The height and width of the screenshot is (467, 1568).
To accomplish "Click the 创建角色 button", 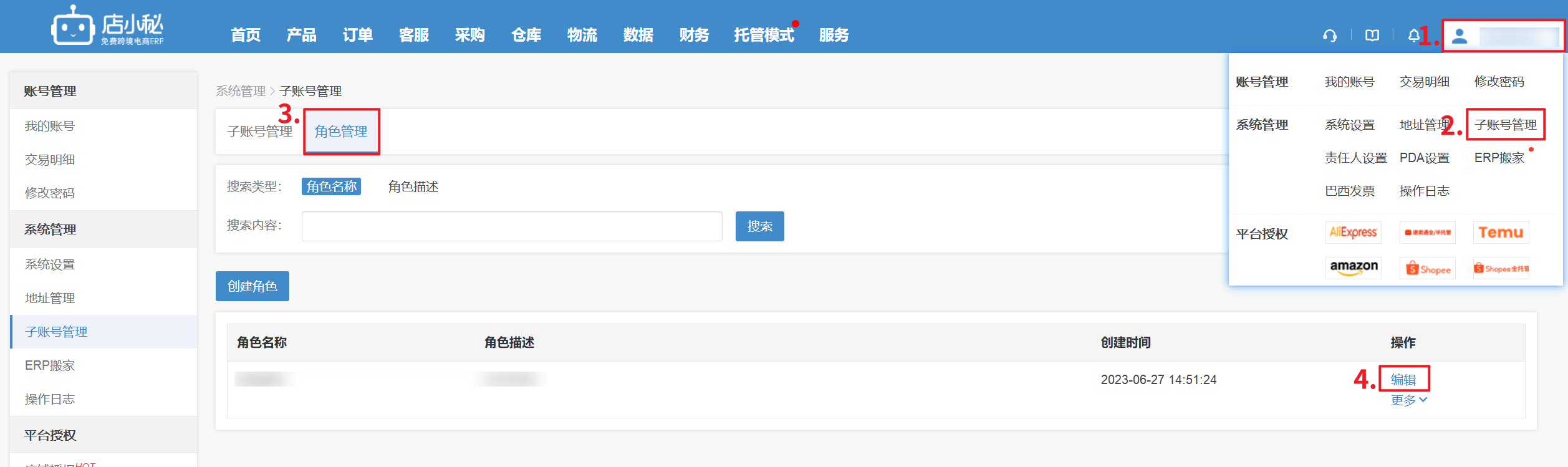I will click(x=253, y=286).
